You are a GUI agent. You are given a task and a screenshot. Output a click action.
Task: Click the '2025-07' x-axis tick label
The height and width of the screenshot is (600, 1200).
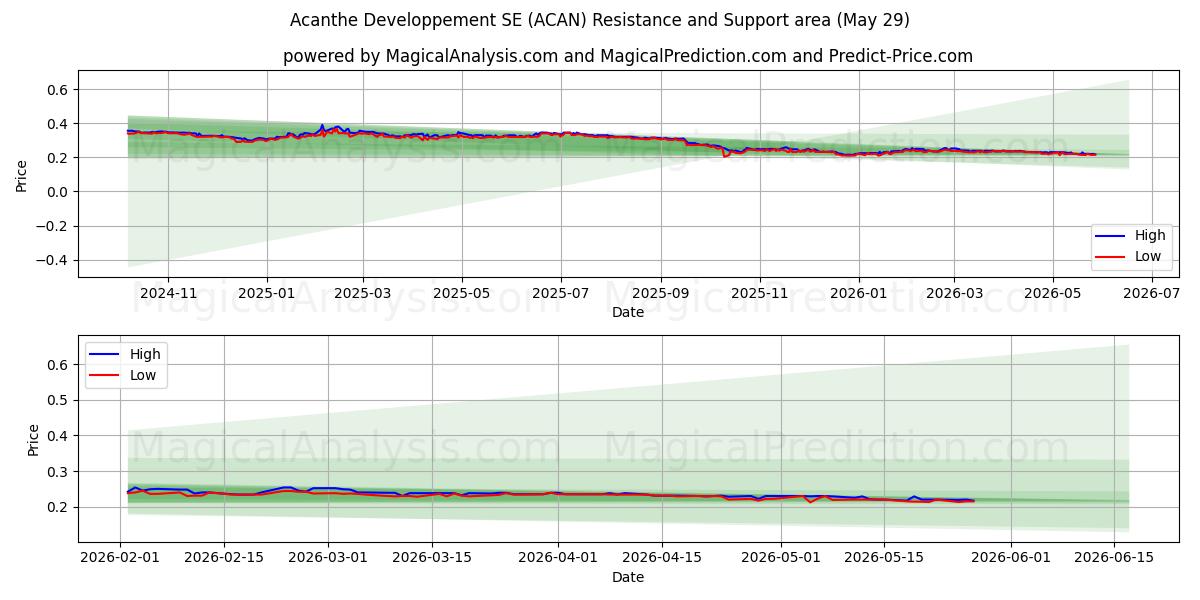(x=560, y=293)
